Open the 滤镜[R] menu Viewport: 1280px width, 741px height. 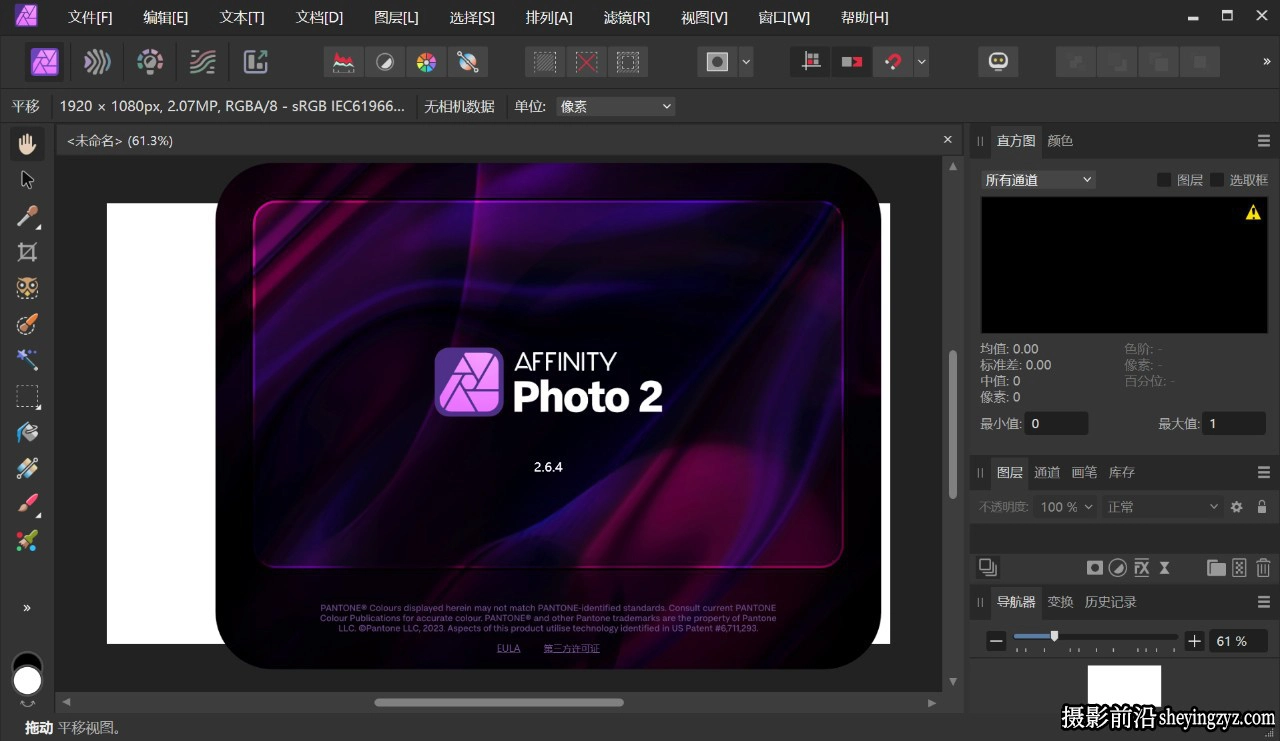tap(627, 17)
